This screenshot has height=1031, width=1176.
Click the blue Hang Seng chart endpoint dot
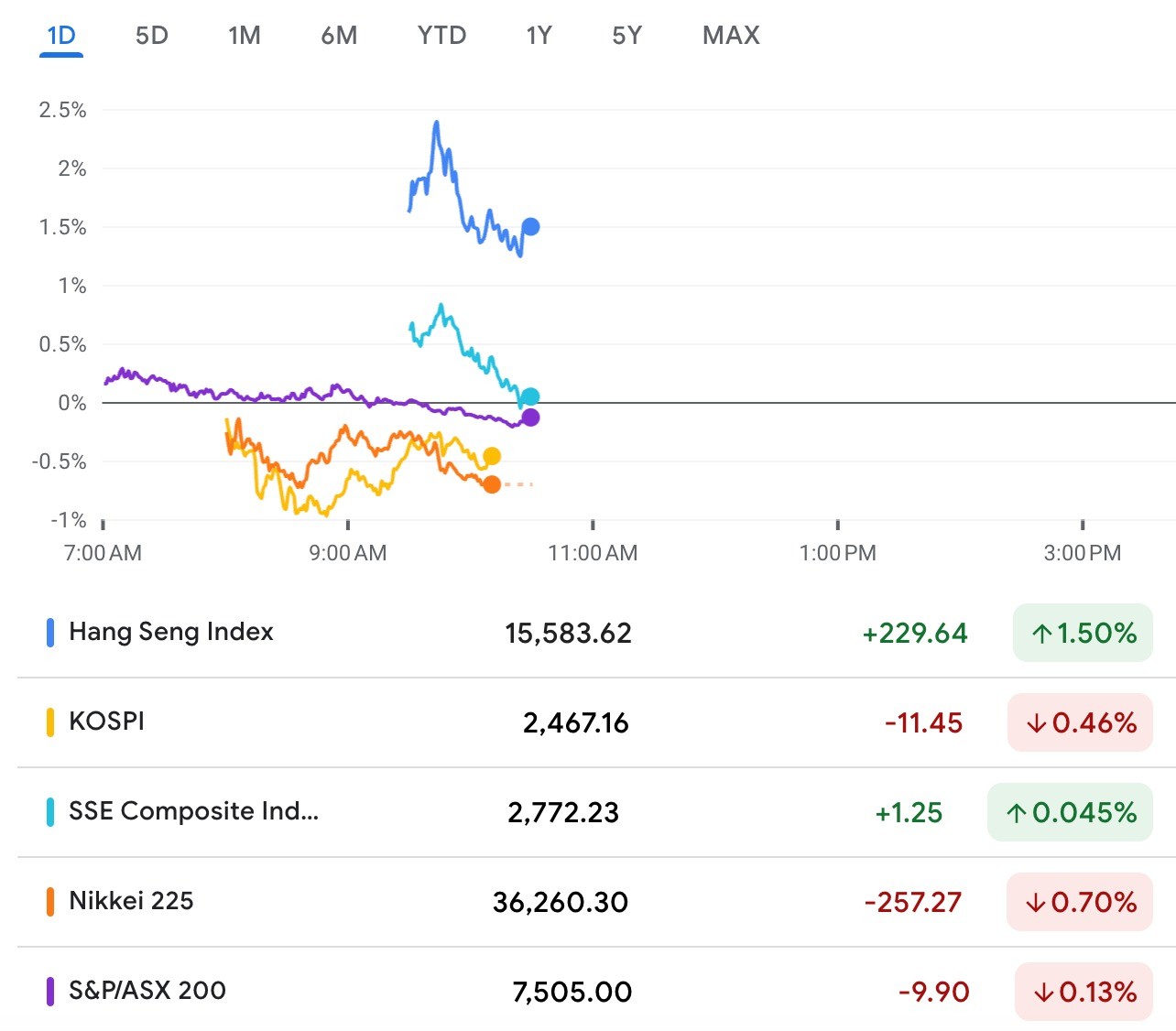530,226
